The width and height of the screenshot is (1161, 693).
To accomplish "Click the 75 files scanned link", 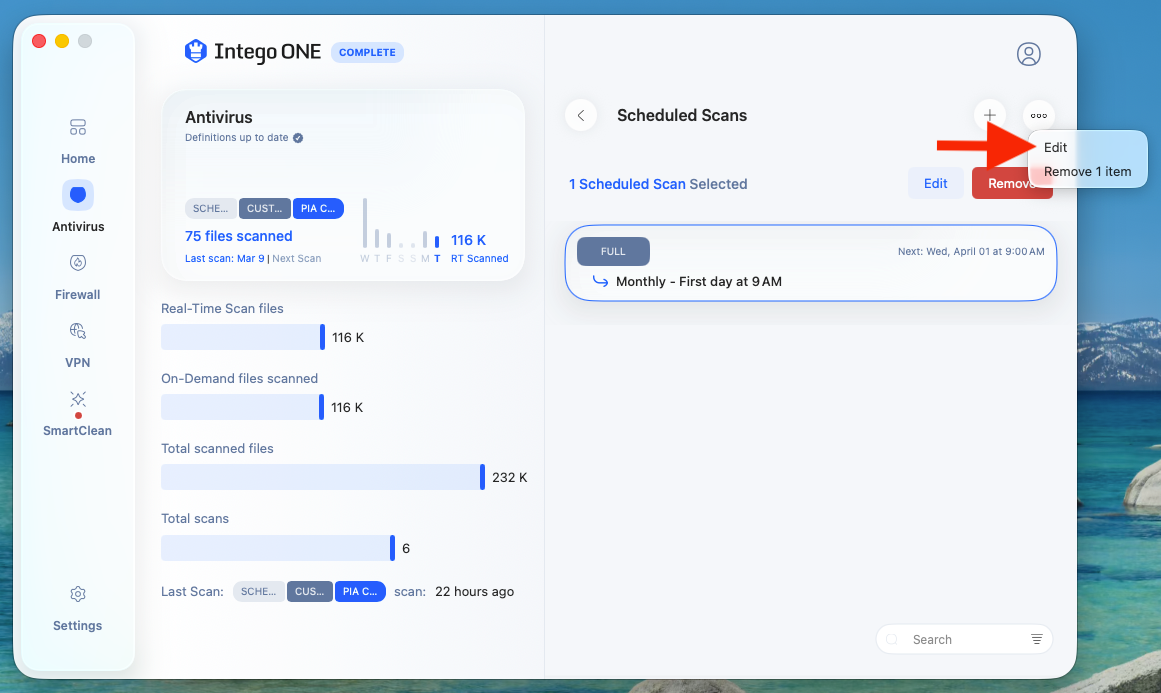I will [238, 236].
